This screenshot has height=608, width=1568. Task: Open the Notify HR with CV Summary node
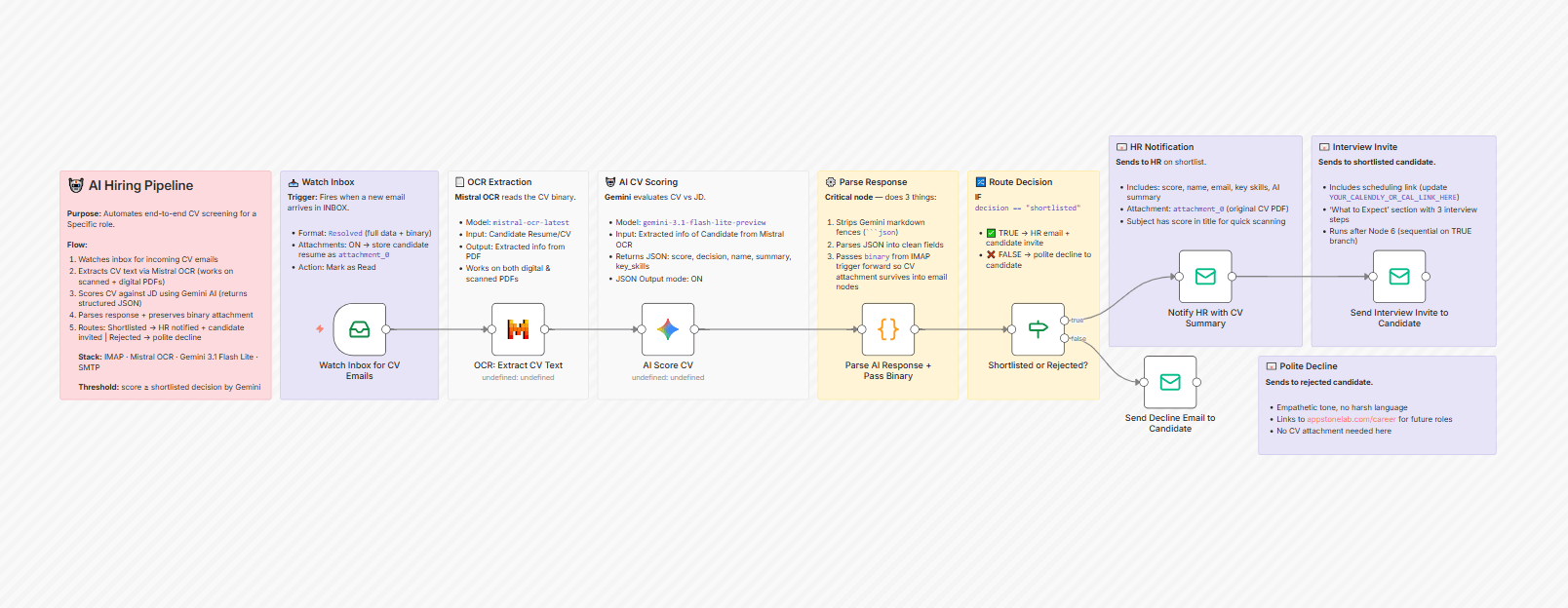point(1205,277)
